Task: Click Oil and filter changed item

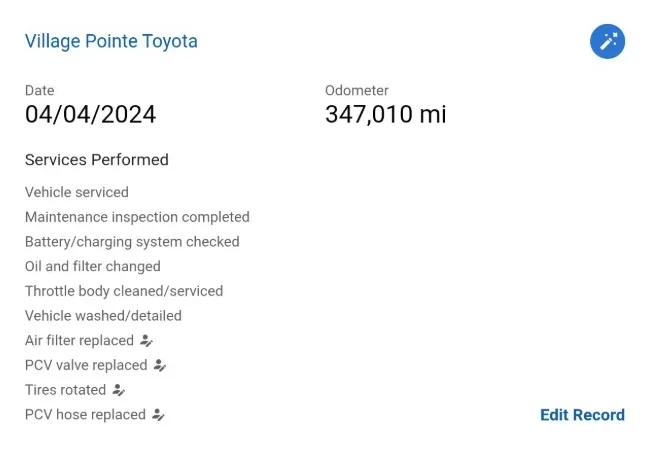Action: 92,266
